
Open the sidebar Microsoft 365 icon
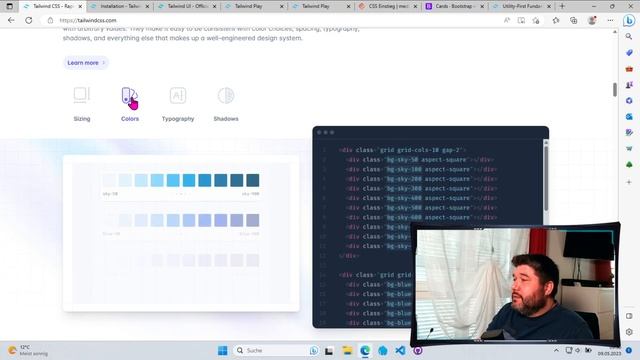(x=629, y=100)
